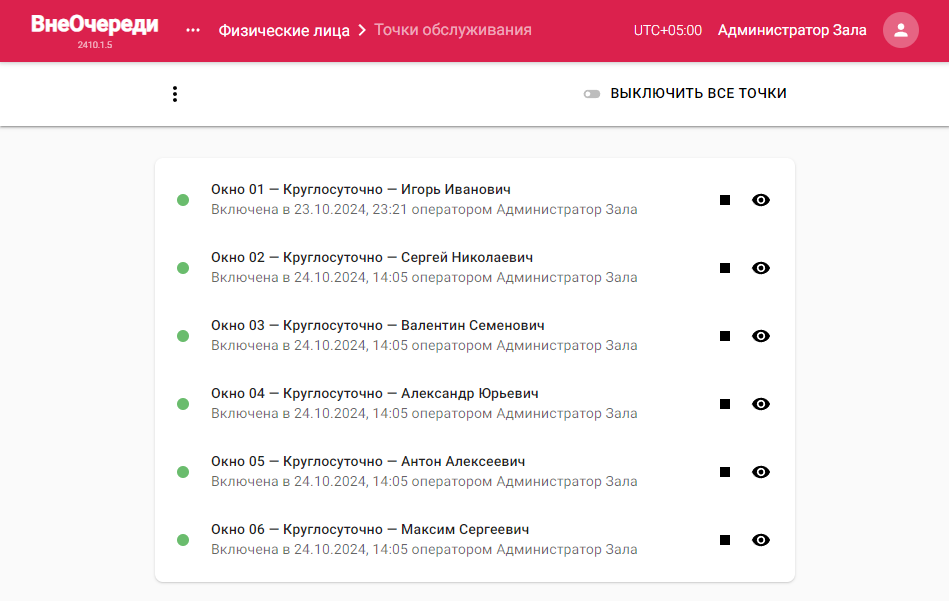
Task: Stop service point Окно 05
Action: click(x=725, y=472)
